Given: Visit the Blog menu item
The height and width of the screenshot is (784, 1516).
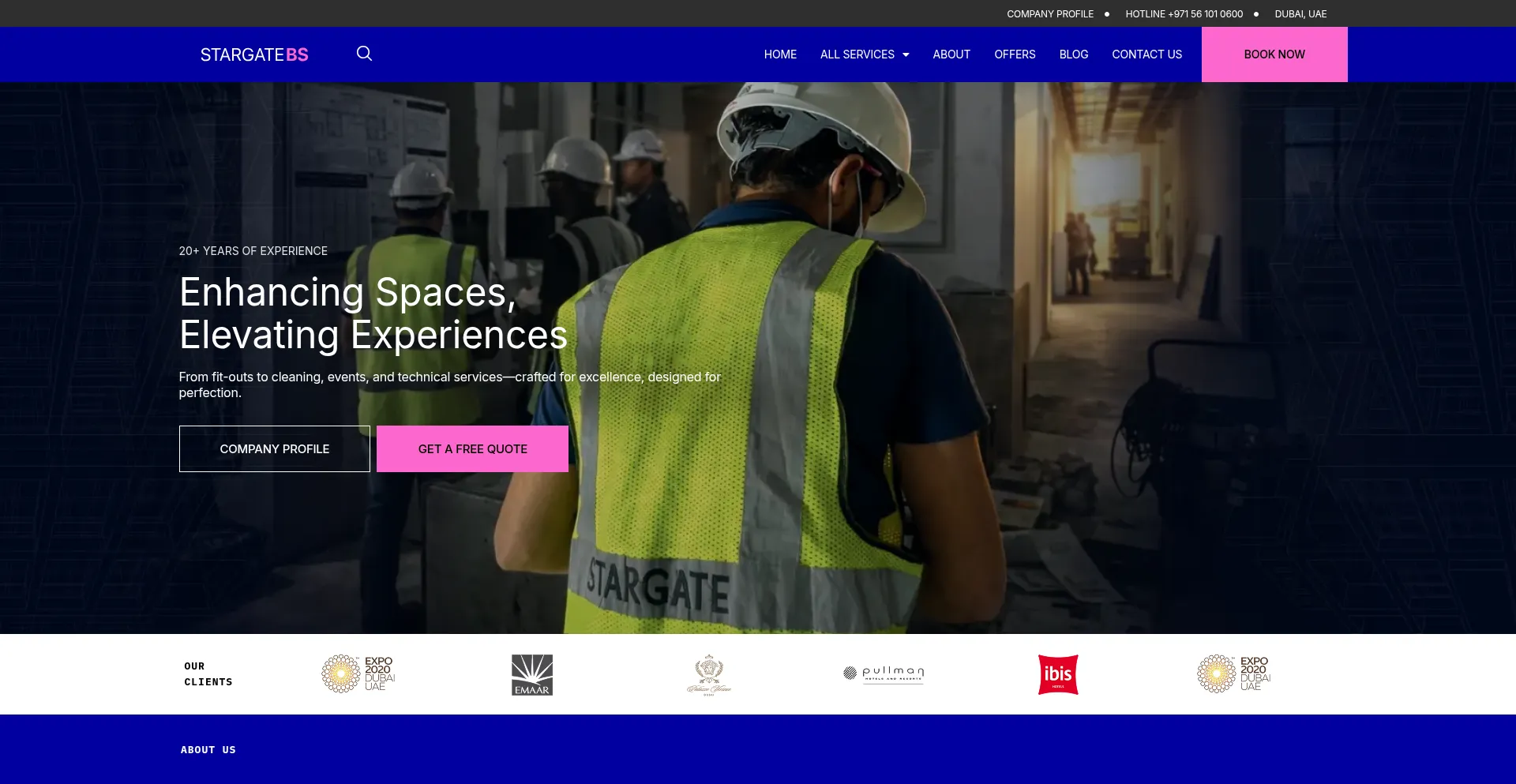Looking at the screenshot, I should 1074,54.
